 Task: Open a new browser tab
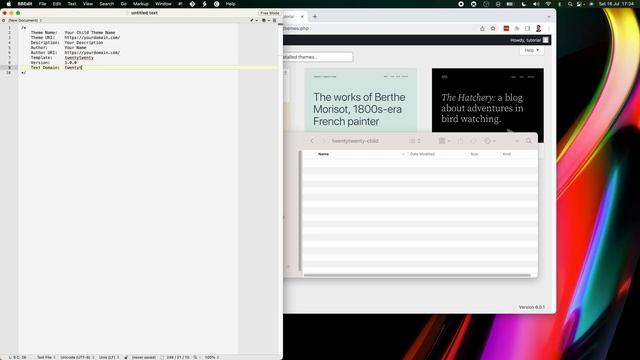[x=315, y=17]
